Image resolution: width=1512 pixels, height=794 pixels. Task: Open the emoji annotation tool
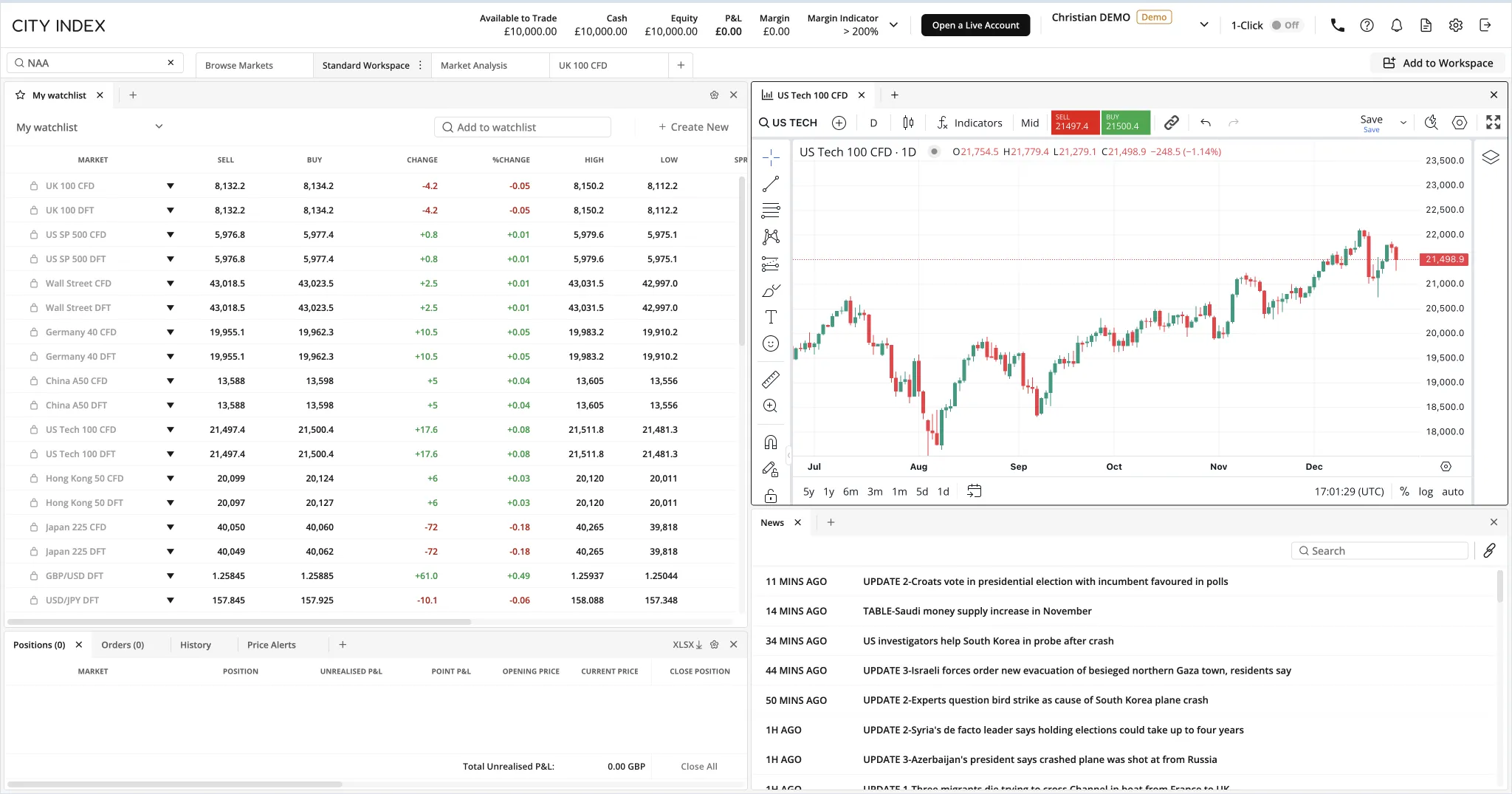772,343
